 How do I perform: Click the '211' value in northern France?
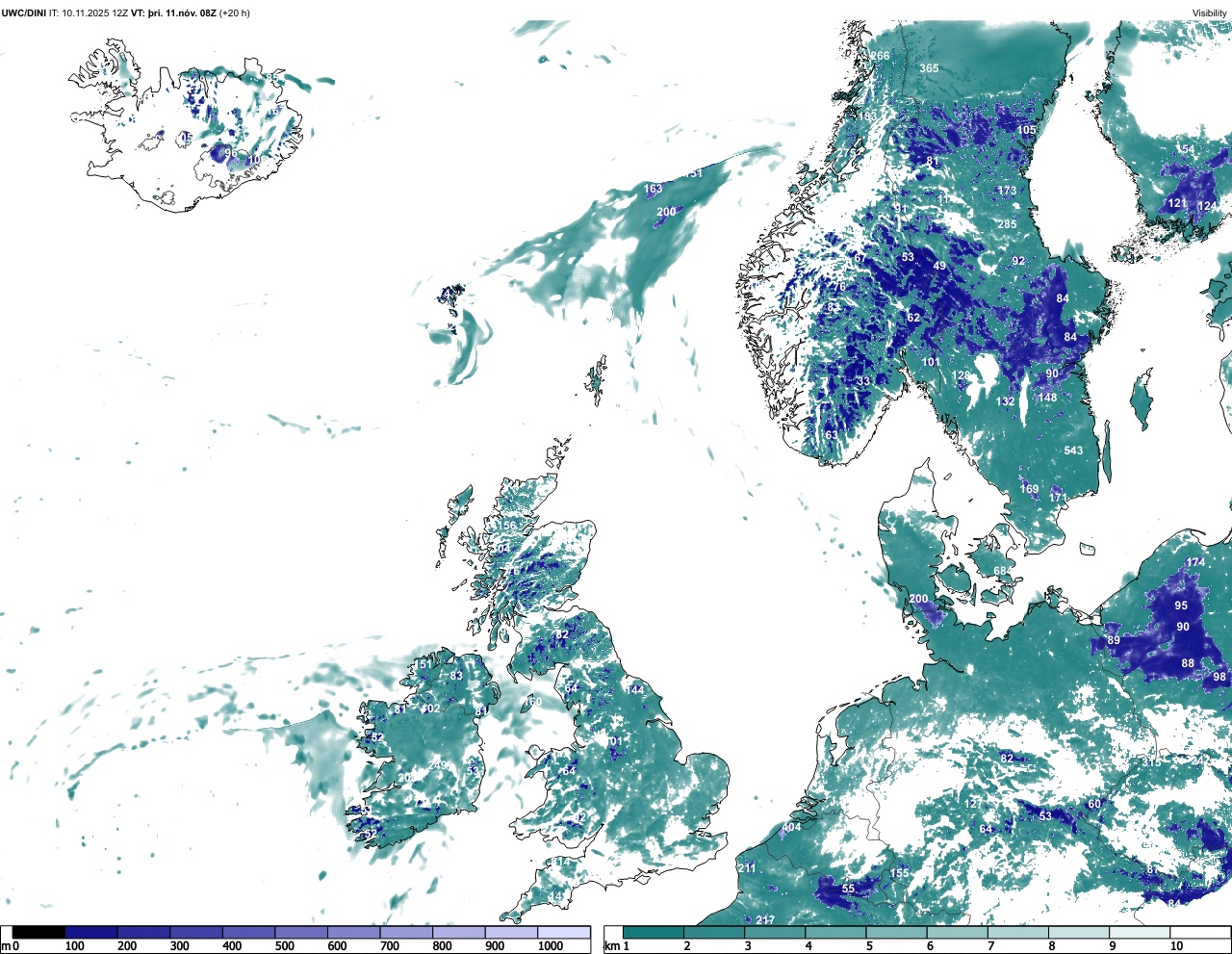click(747, 868)
